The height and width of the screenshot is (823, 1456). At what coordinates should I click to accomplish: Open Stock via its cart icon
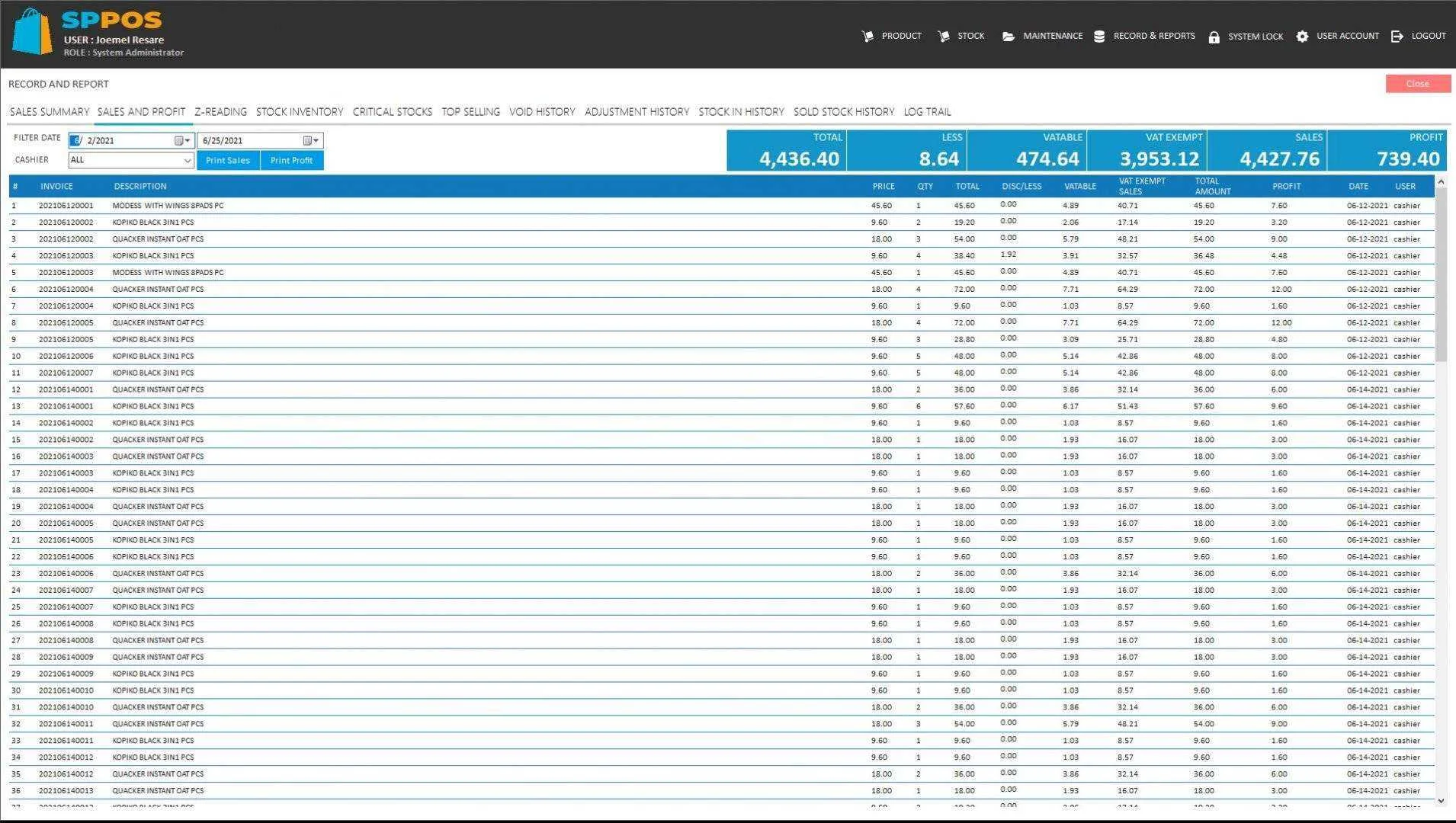click(x=944, y=37)
